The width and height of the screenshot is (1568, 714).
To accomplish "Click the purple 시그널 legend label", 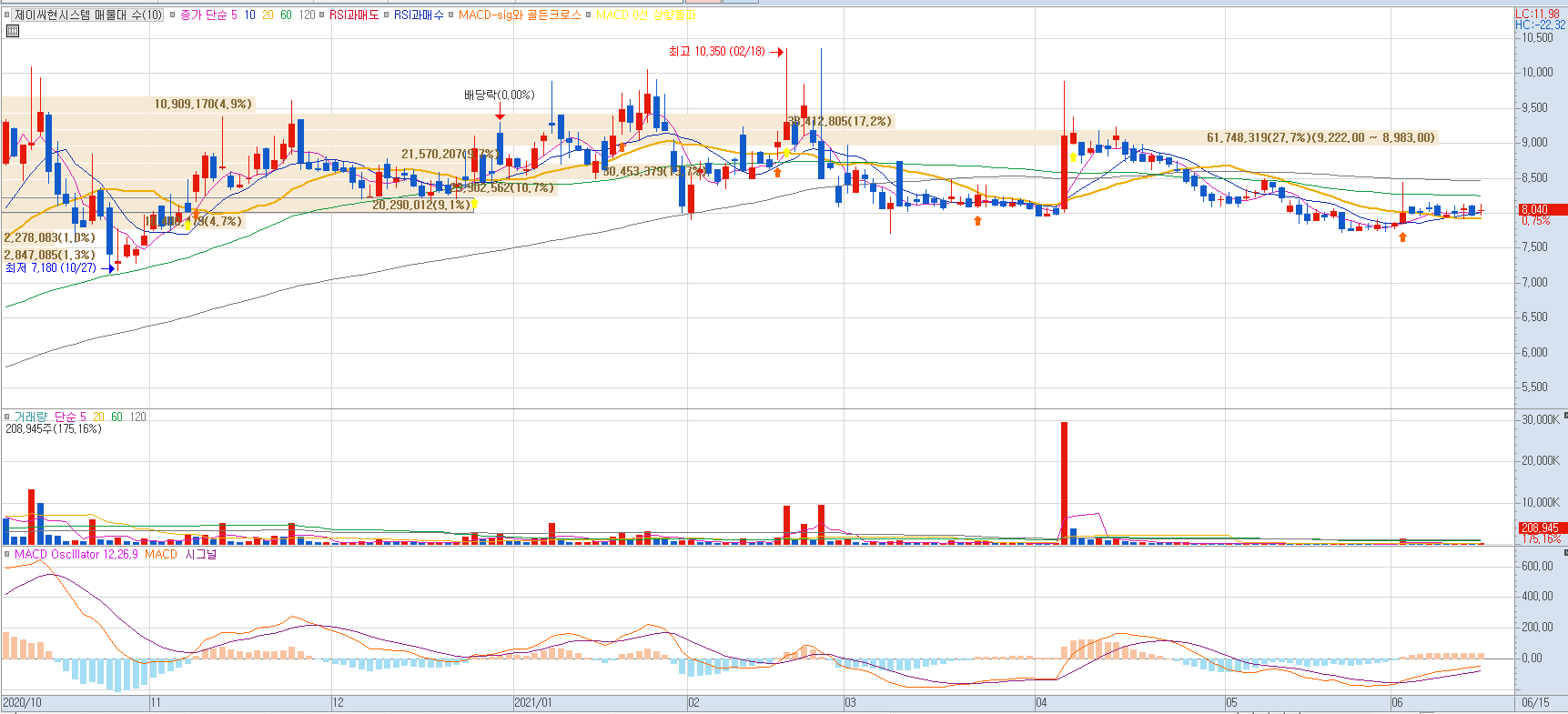I will point(200,554).
